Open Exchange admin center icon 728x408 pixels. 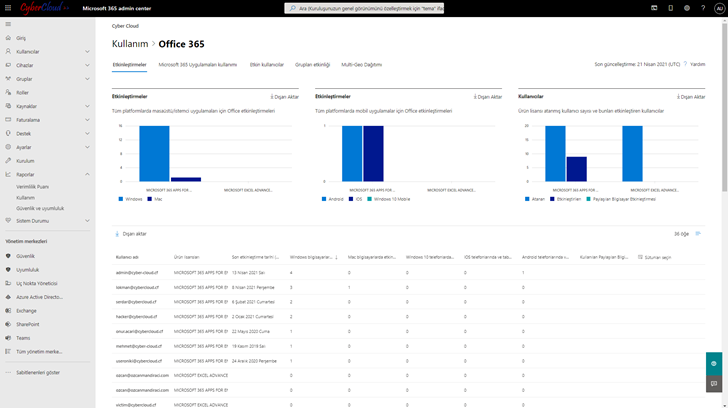[8, 311]
